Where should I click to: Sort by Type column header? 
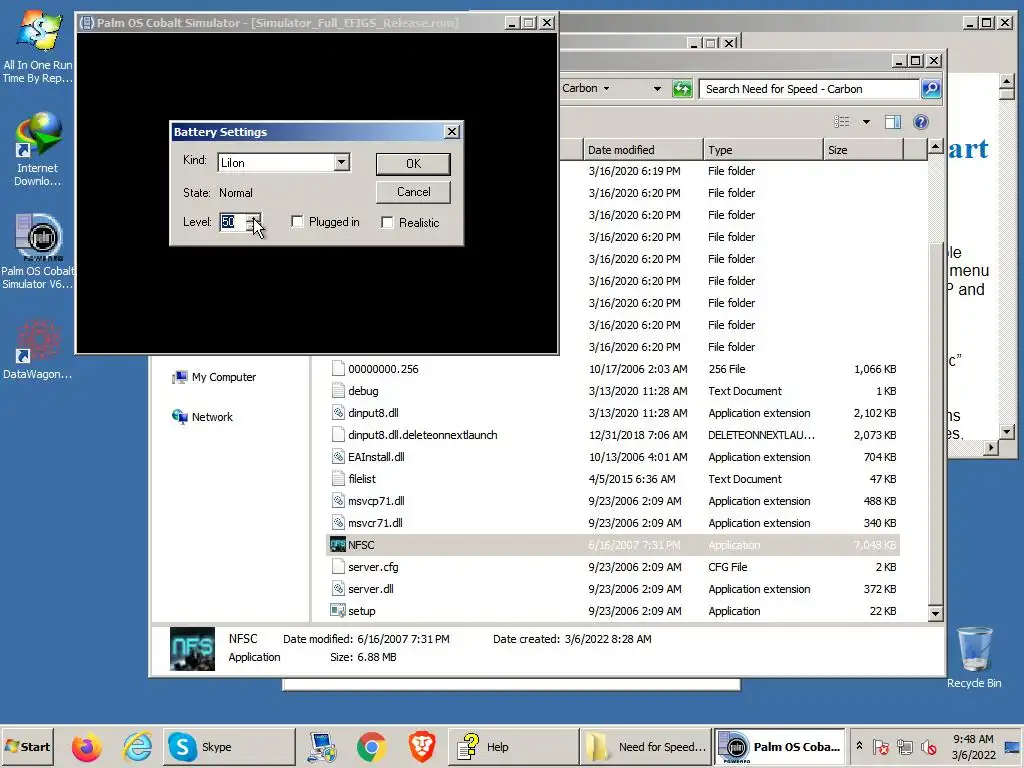(763, 150)
